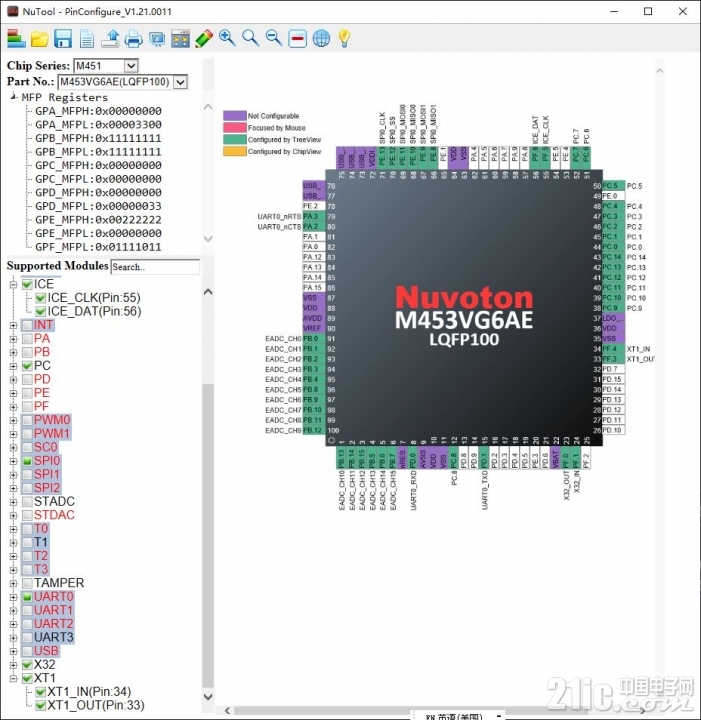Select the STDAC module label

coord(54,515)
